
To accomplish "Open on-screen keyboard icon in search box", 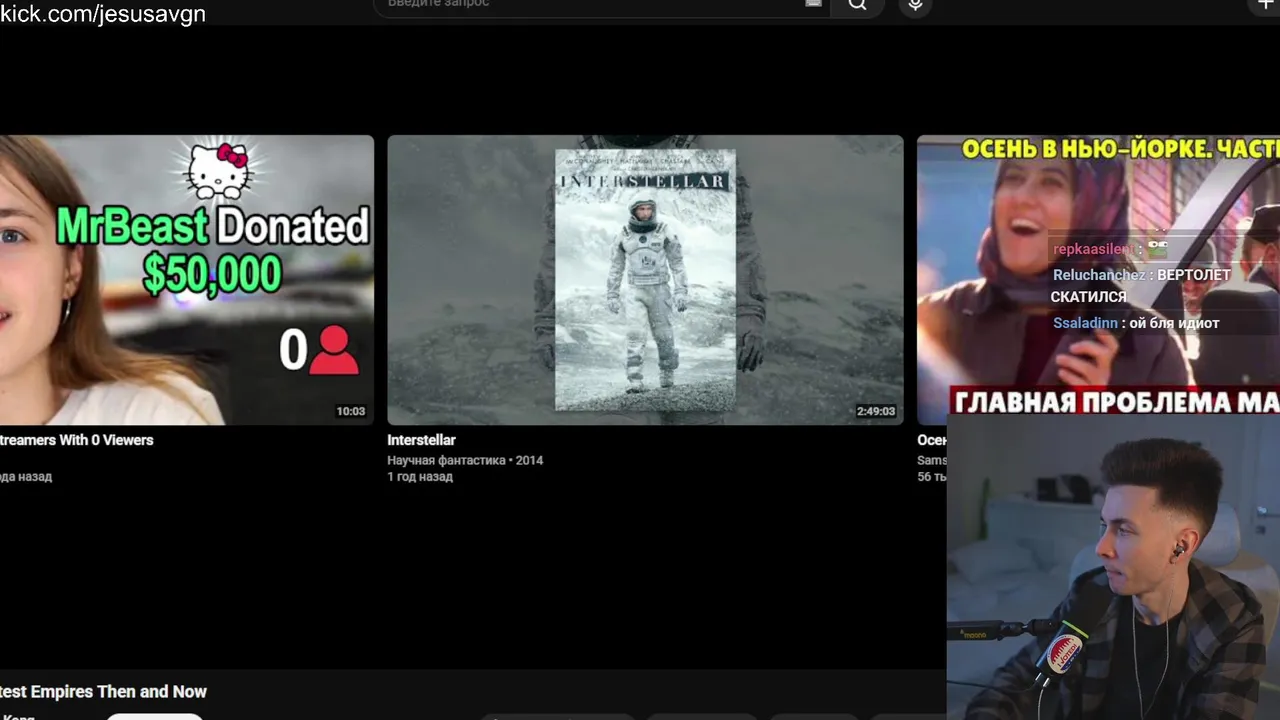I will (813, 4).
